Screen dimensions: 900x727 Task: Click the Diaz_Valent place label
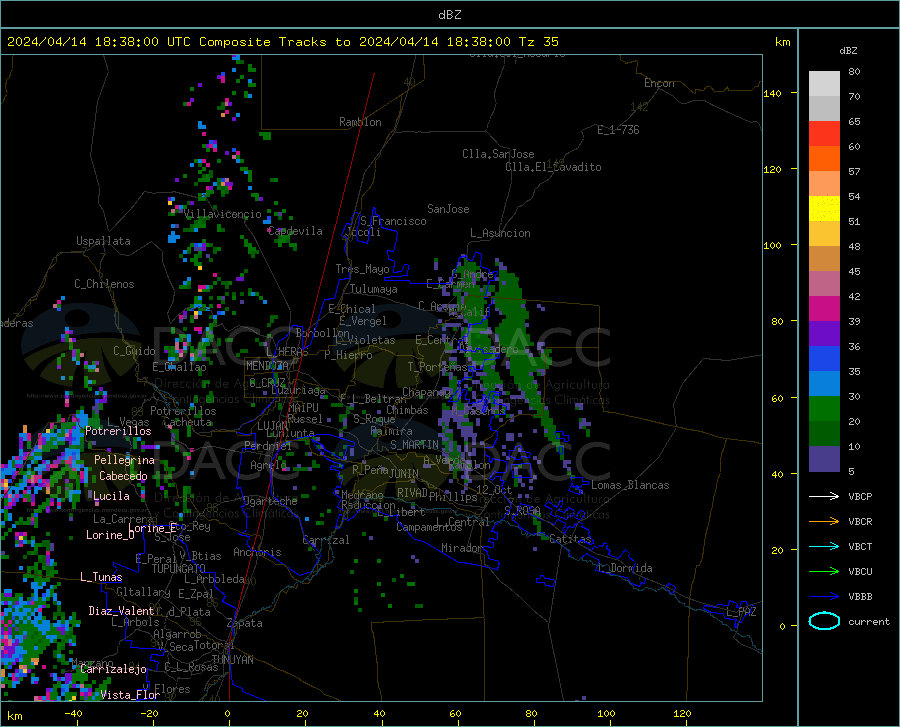point(121,611)
